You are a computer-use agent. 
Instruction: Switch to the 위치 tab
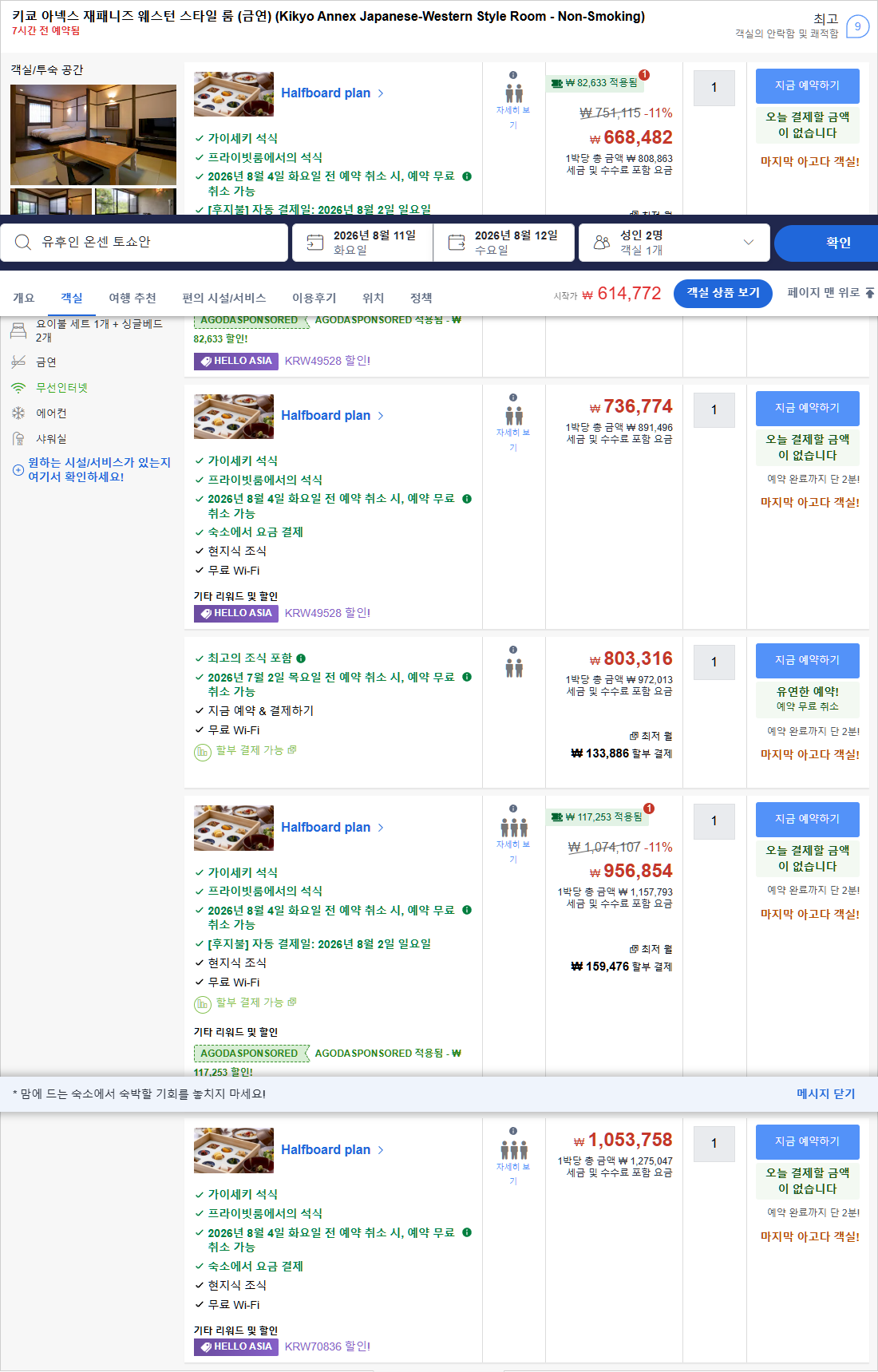374,298
